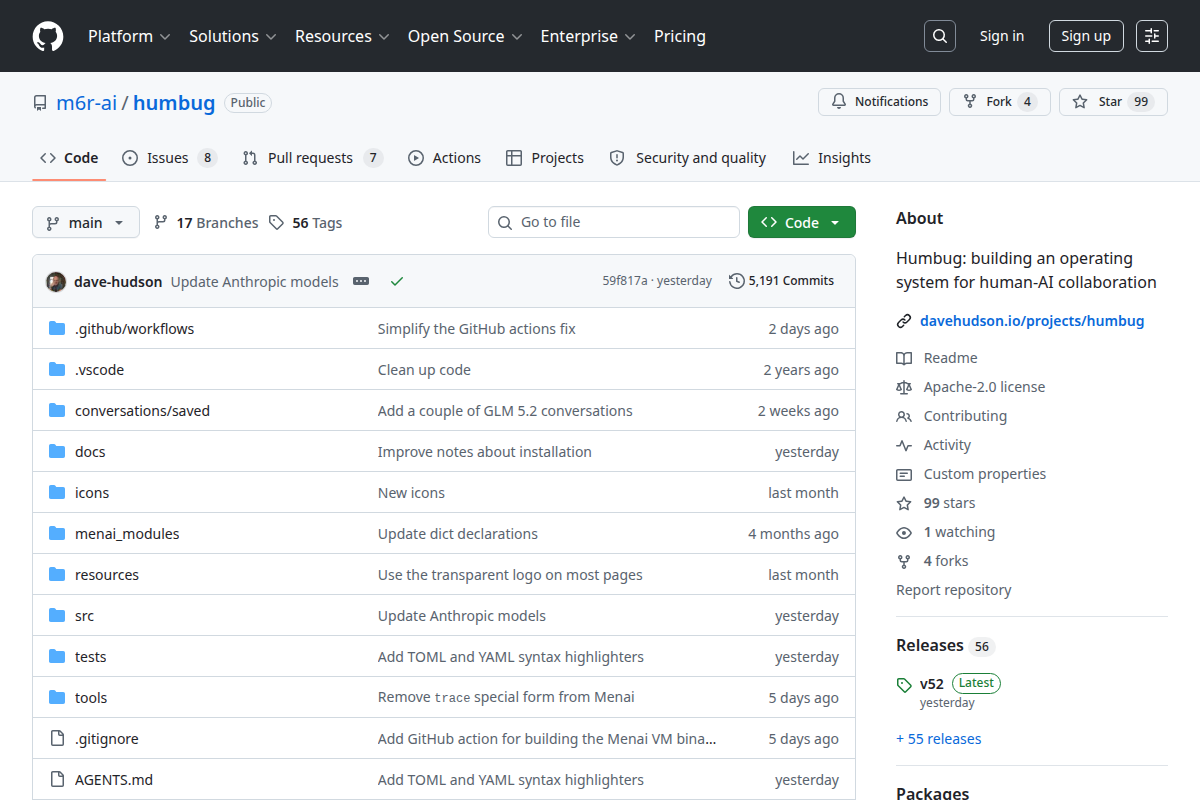Click the dave-hudson avatar image
Viewport: 1200px width, 800px height.
tap(56, 281)
